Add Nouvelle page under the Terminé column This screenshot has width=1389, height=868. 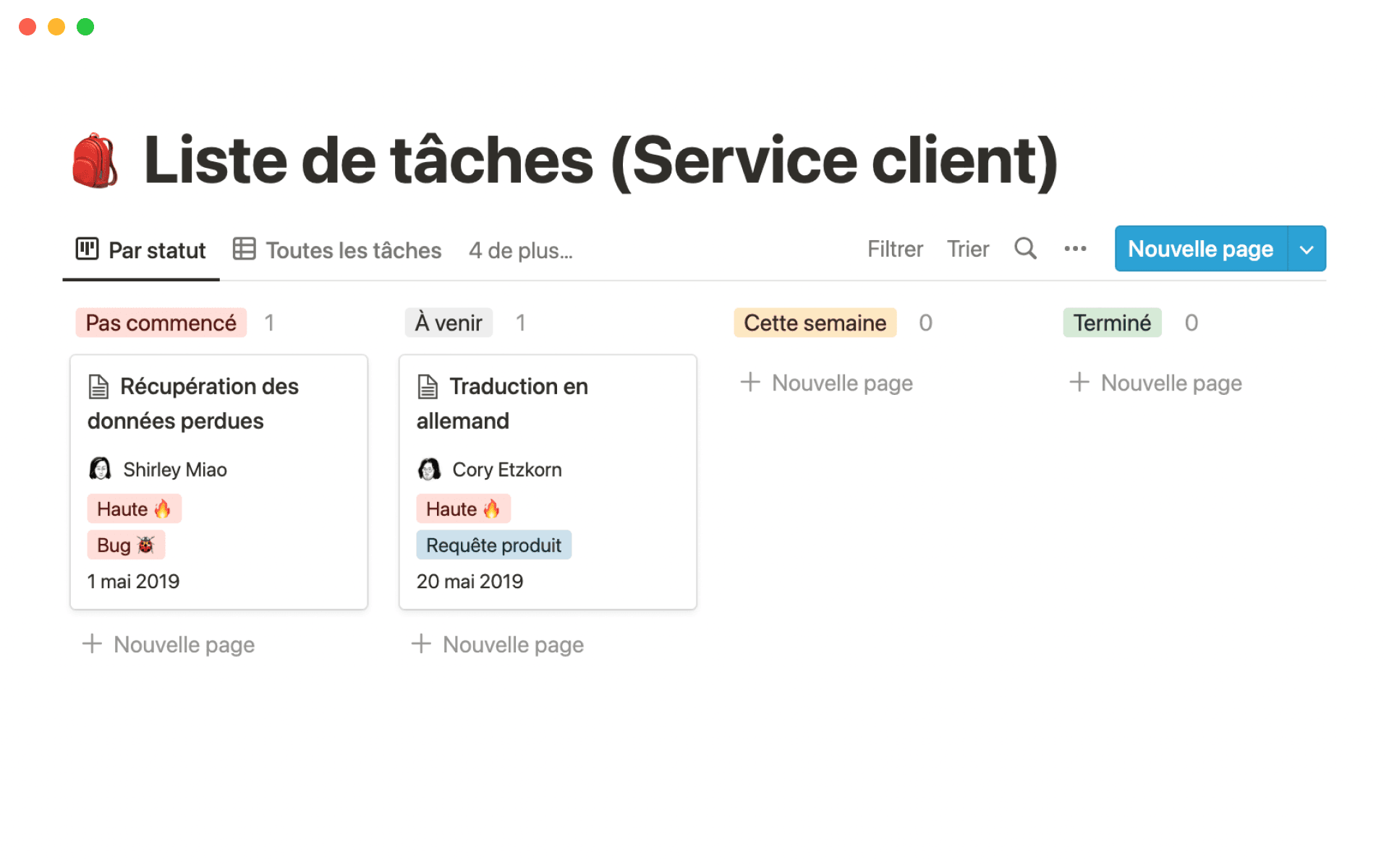tap(1171, 383)
